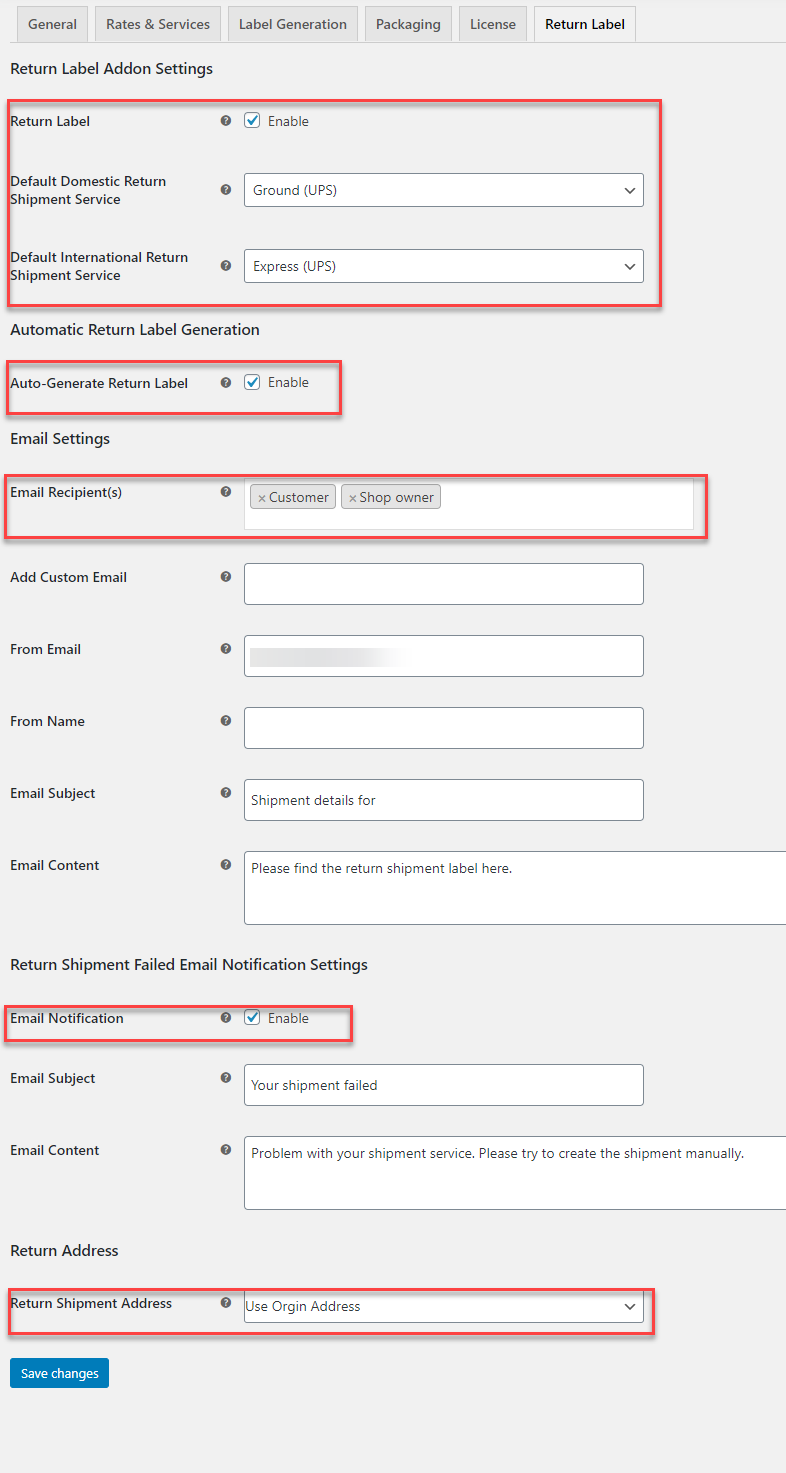786x1473 pixels.
Task: Go to the Packaging tab
Action: coord(408,24)
